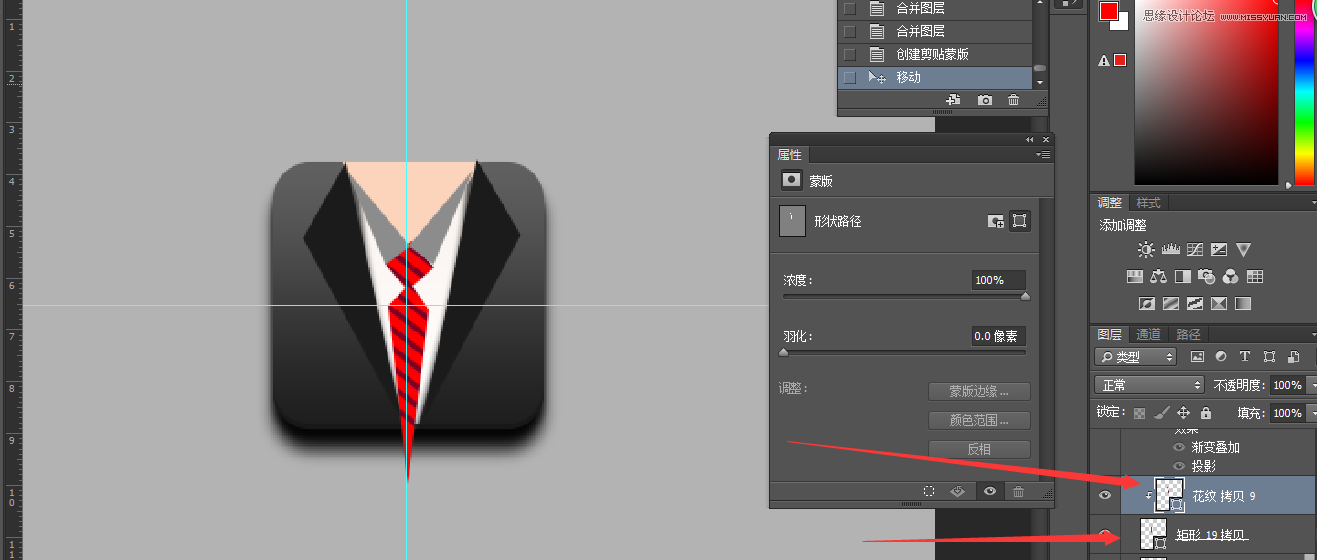Click the 蒙版边缘... button

click(979, 392)
